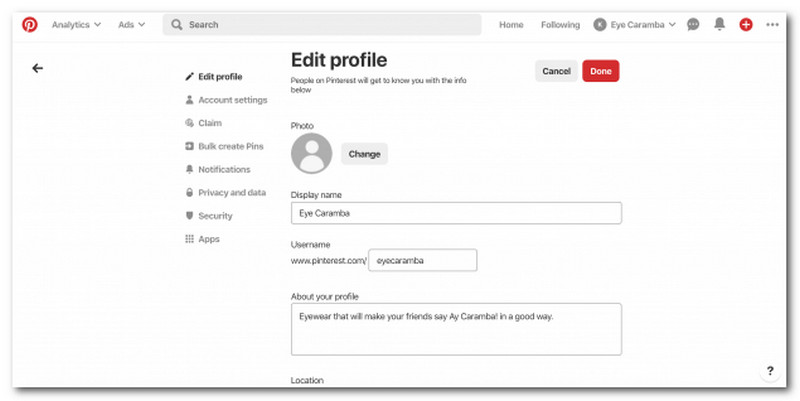Image resolution: width=800 pixels, height=401 pixels.
Task: Open the Claim settings section
Action: pyautogui.click(x=210, y=123)
